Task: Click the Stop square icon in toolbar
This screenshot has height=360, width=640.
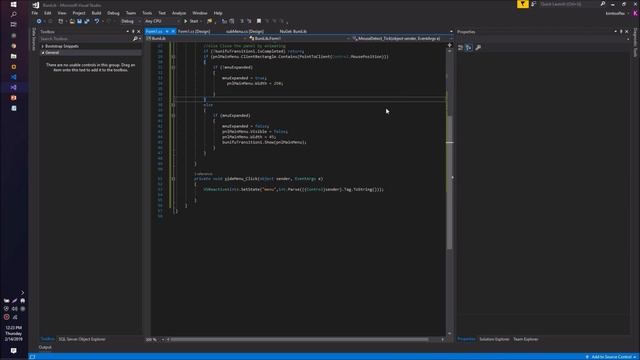Action: click(x=259, y=21)
